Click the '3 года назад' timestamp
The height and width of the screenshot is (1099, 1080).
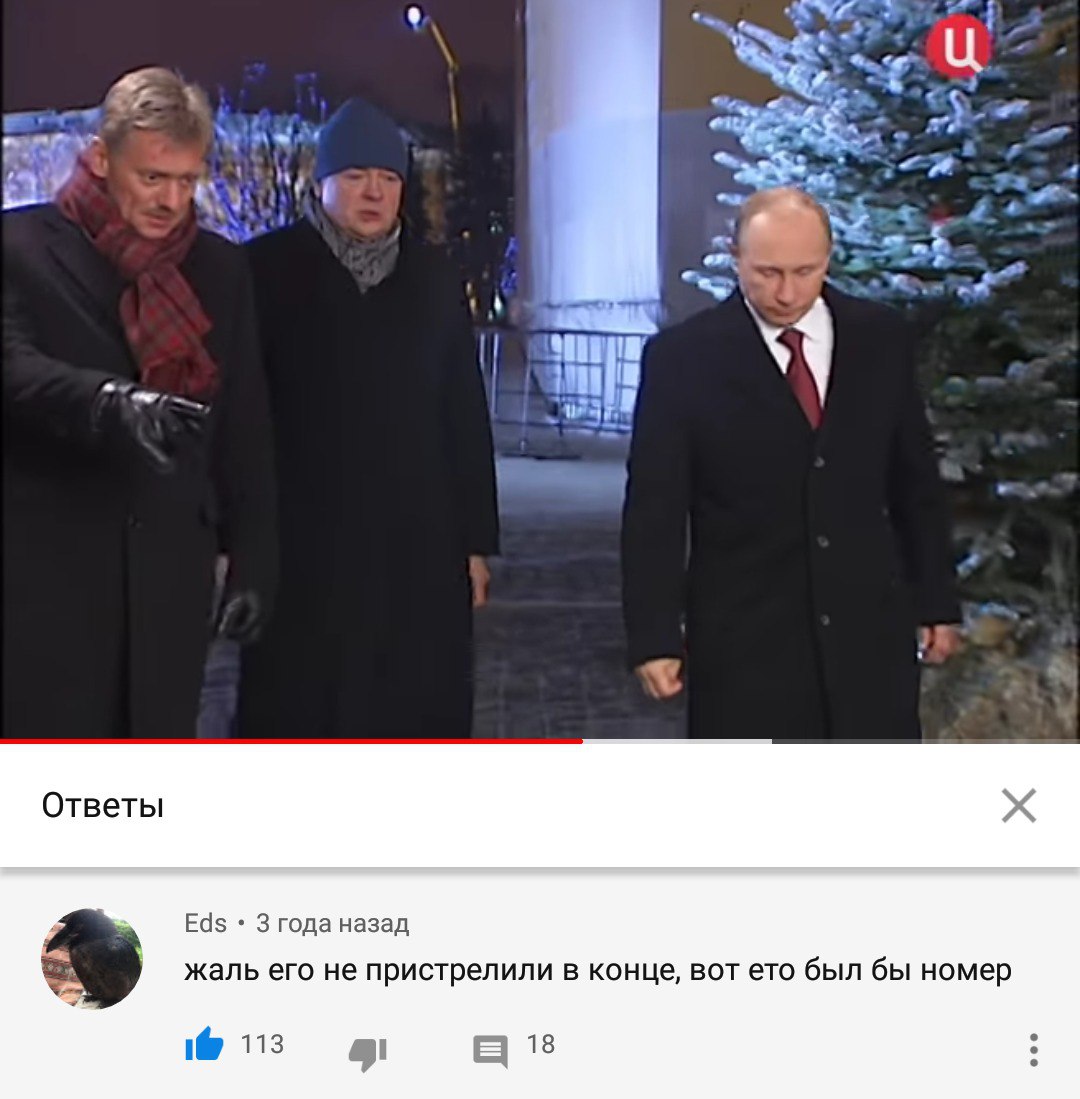click(x=332, y=923)
